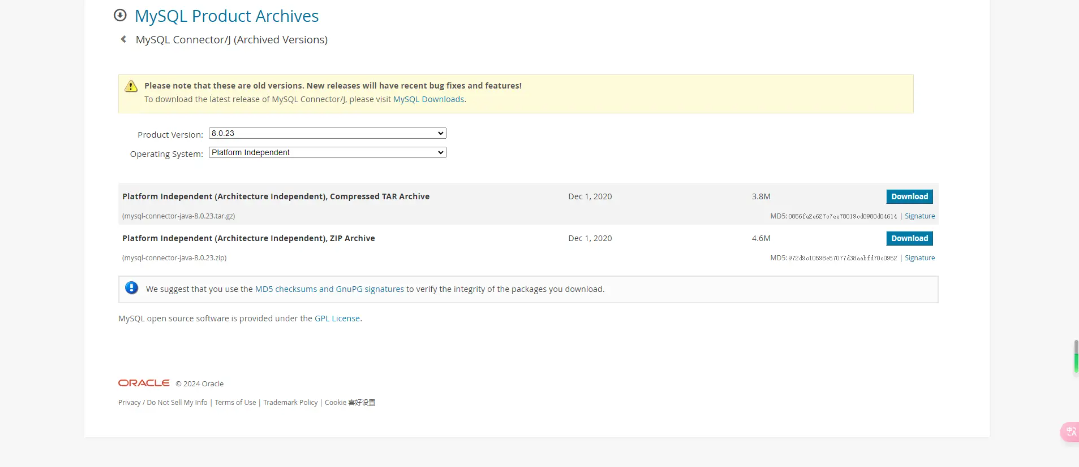The image size is (1079, 467).
Task: Click the 4.6M file size
Action: pos(761,239)
